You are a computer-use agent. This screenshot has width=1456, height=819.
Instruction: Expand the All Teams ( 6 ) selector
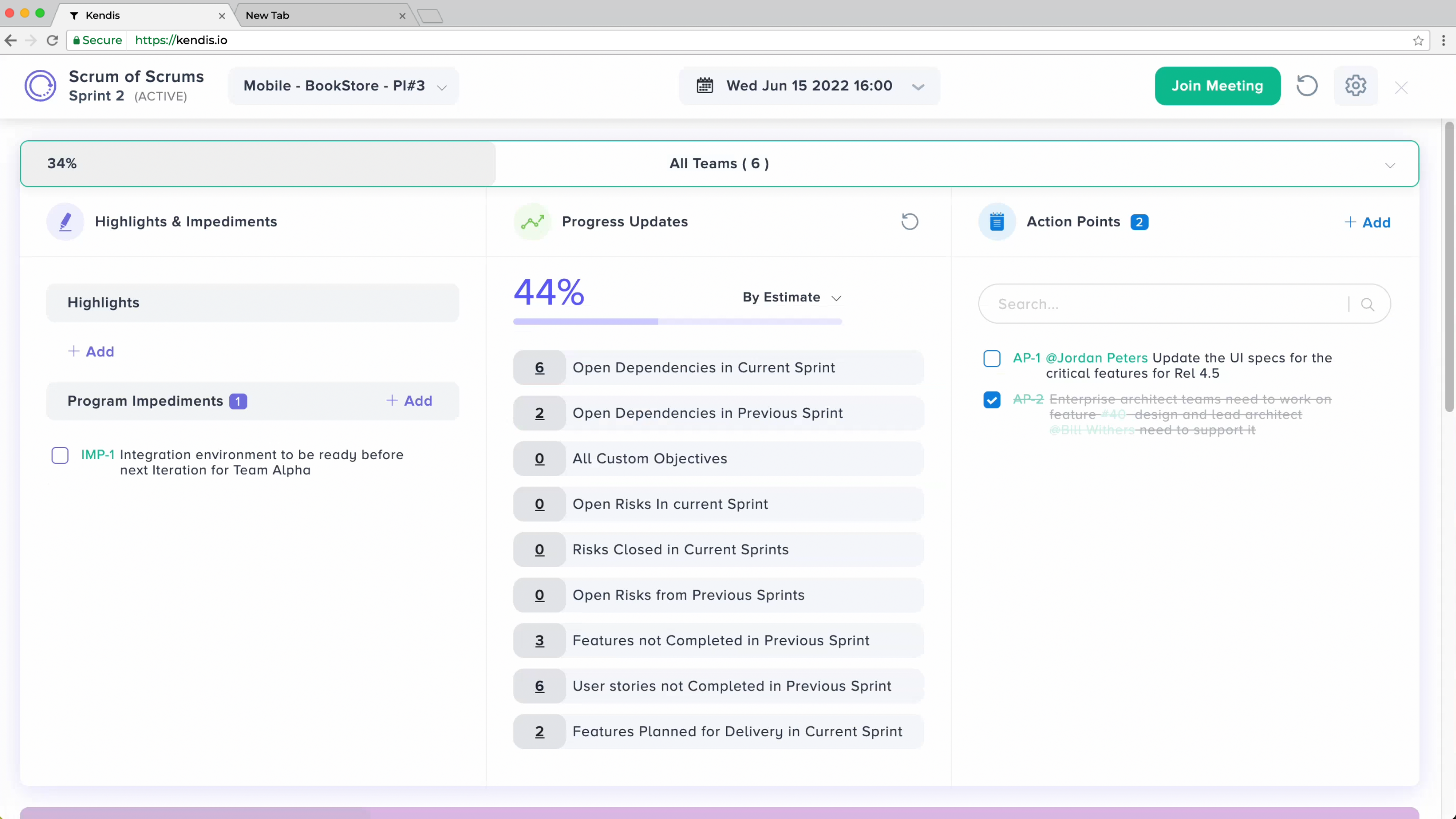[1389, 164]
